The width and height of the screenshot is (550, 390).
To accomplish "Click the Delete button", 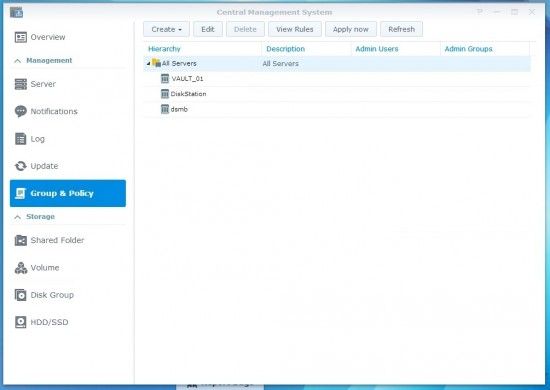I will pos(245,29).
